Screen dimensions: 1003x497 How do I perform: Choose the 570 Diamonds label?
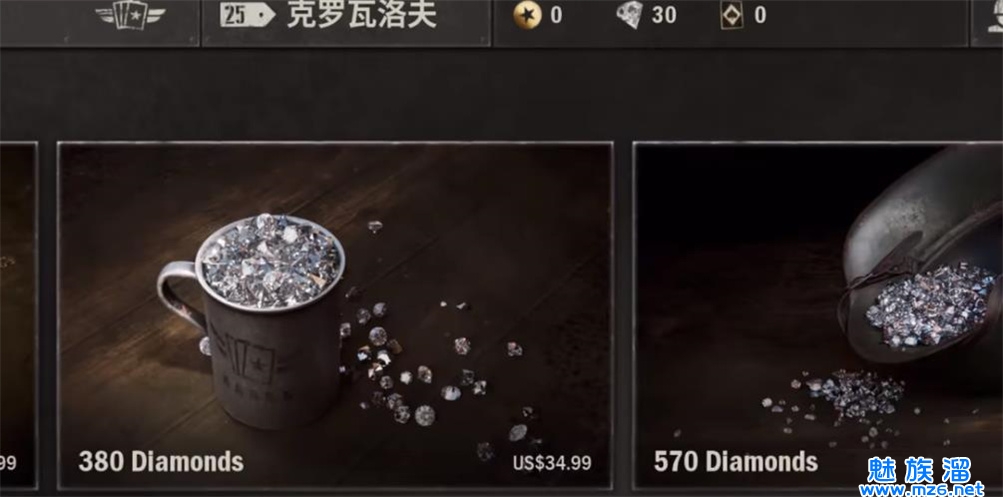(736, 461)
